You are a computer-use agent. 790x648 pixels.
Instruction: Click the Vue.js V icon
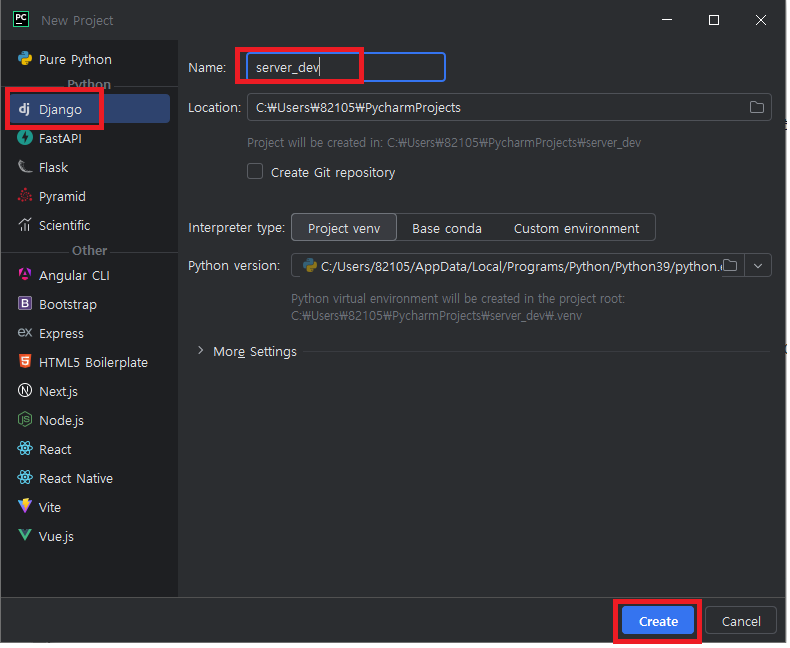pyautogui.click(x=25, y=535)
